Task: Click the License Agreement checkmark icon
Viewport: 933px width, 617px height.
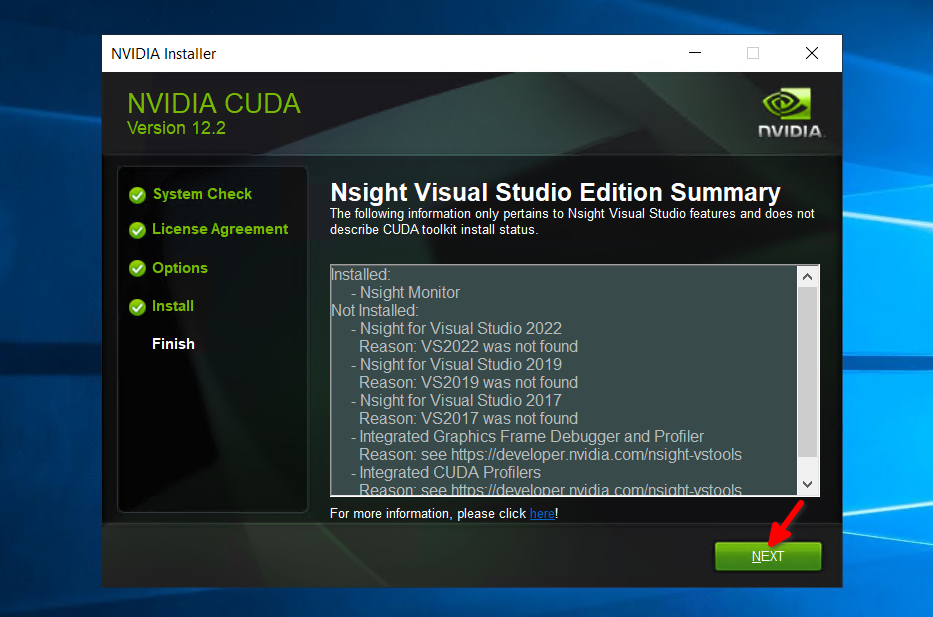Action: 137,230
